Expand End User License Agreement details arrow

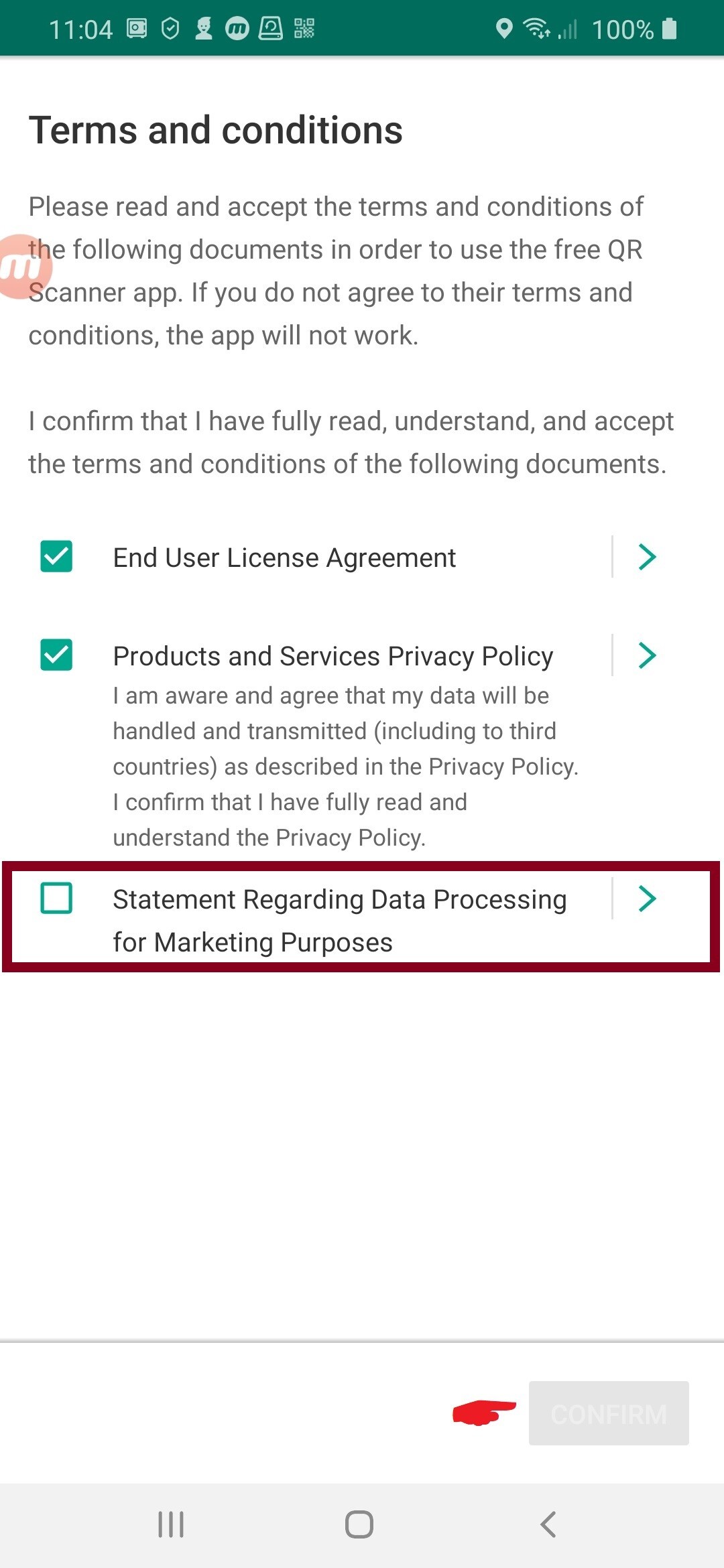(647, 557)
